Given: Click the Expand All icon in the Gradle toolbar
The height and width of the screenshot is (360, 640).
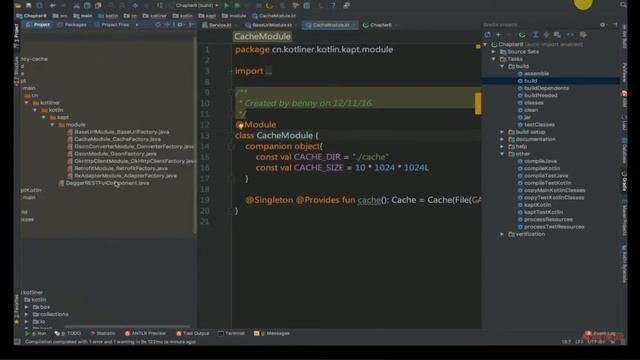Looking at the screenshot, I should tap(536, 35).
